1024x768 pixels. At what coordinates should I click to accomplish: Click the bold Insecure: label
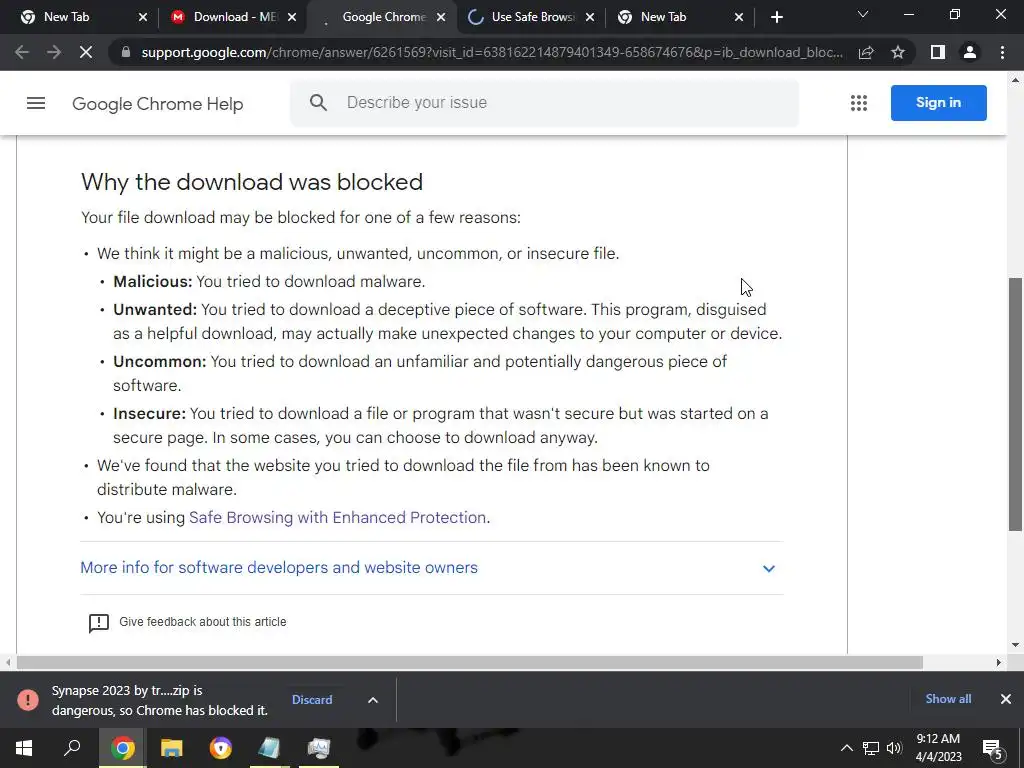tap(150, 414)
